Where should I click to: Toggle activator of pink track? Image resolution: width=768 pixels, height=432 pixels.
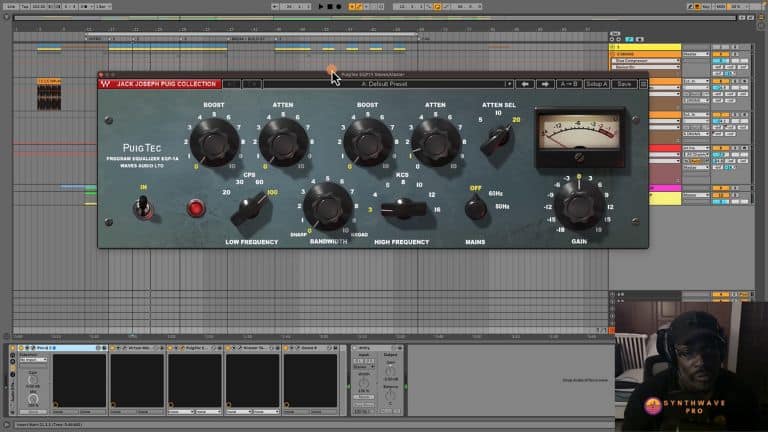[x=720, y=188]
